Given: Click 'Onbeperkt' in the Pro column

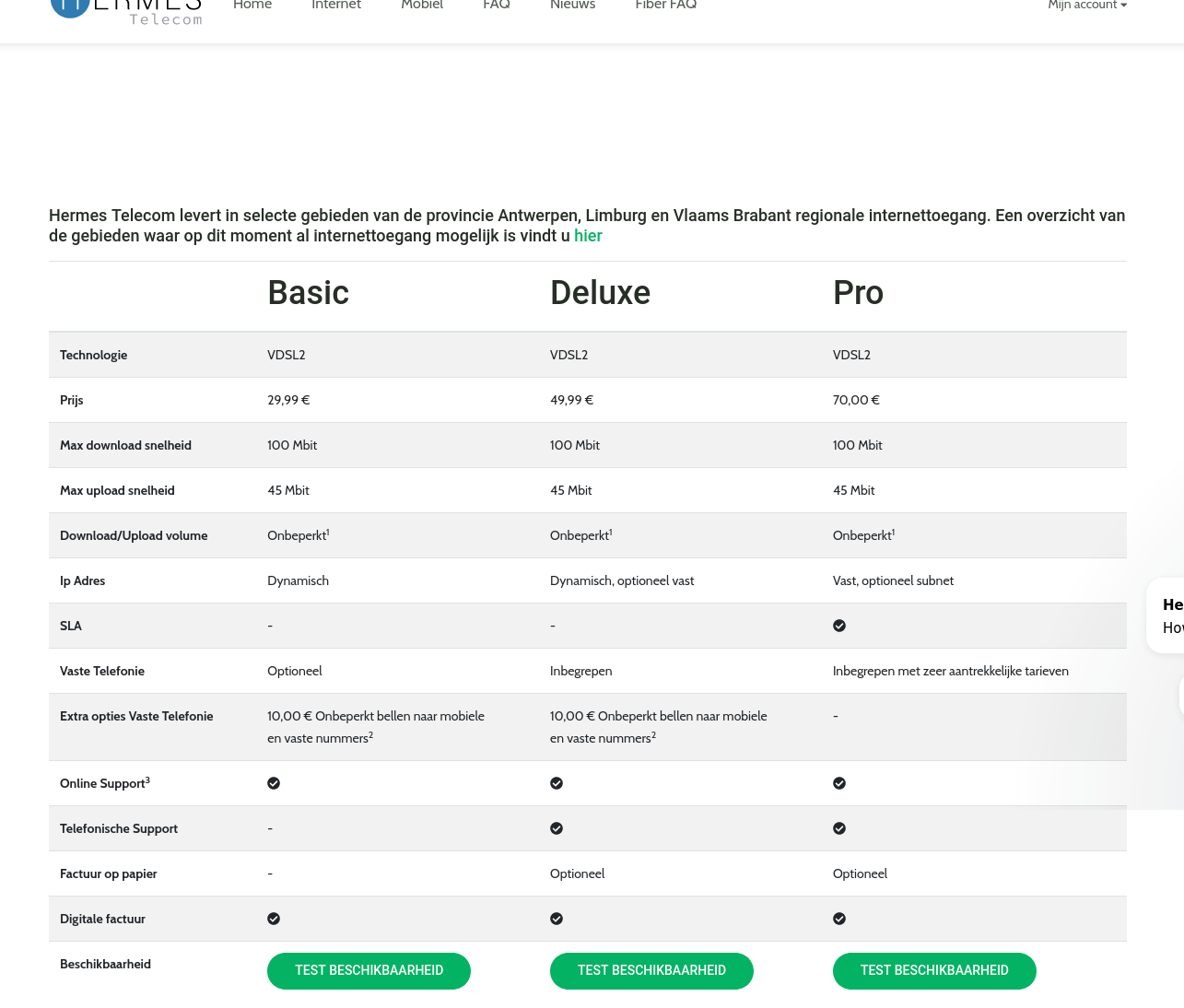Looking at the screenshot, I should [863, 535].
